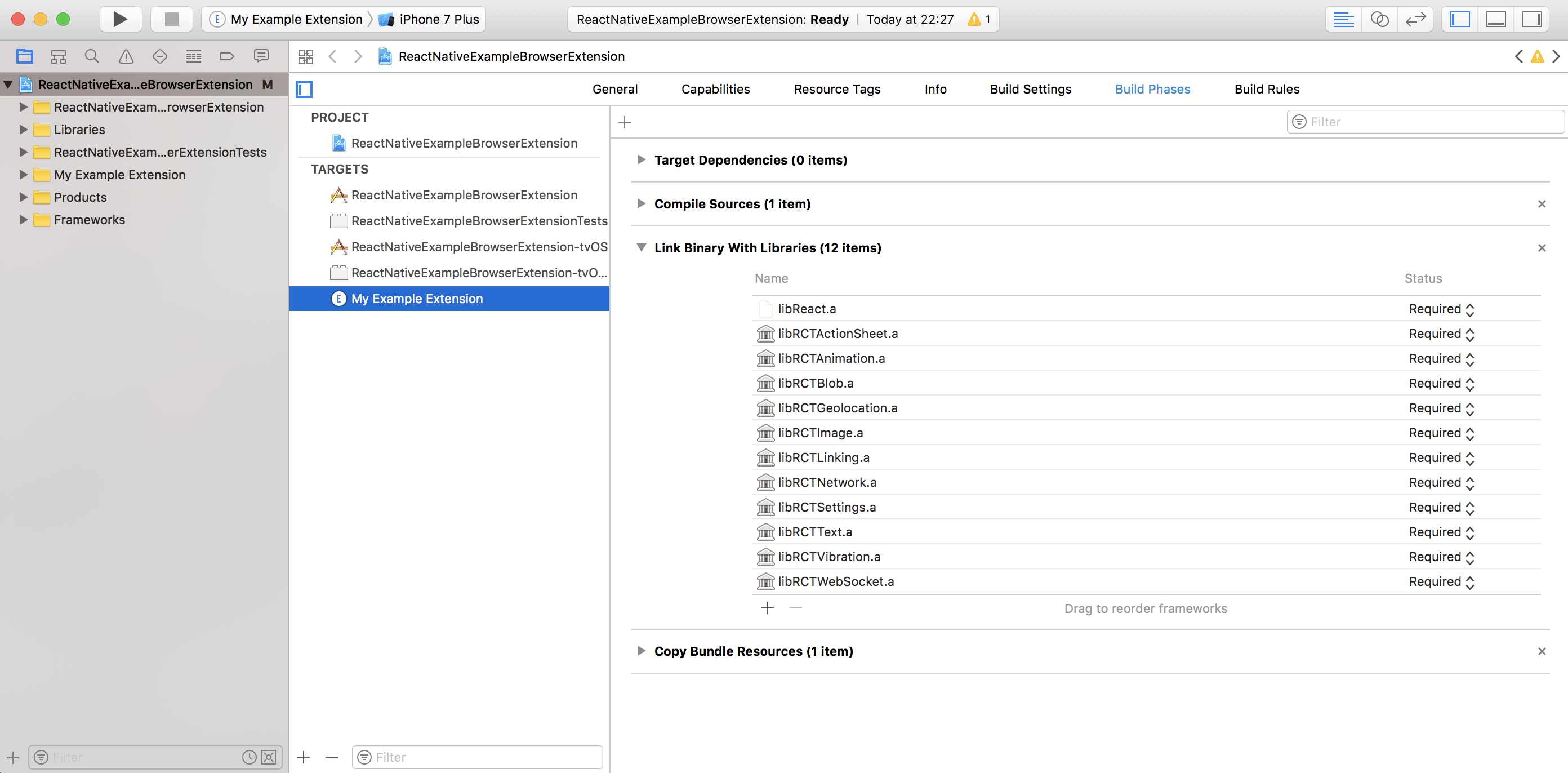1568x773 pixels.
Task: Collapse the Link Binary With Libraries section
Action: (641, 247)
